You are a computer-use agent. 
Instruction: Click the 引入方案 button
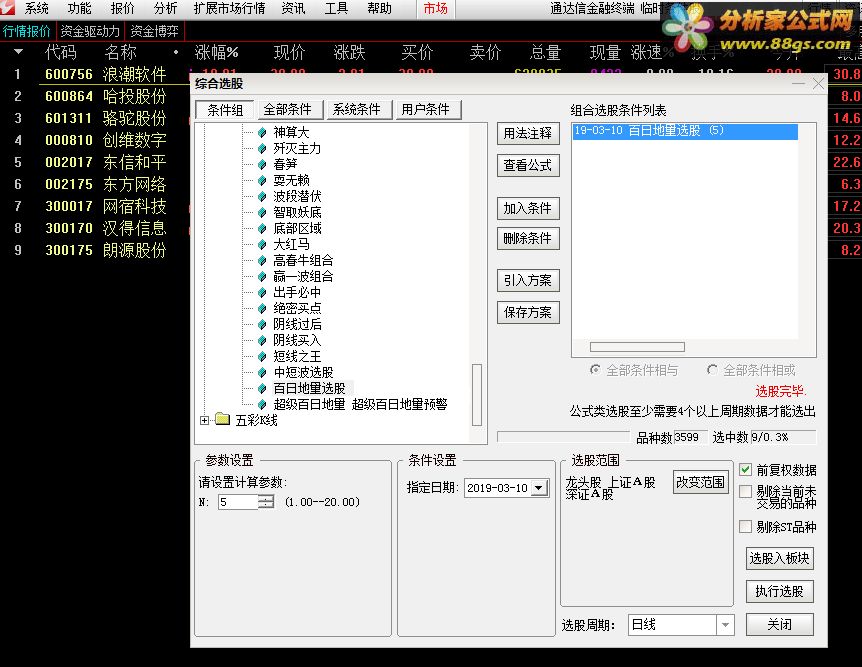pyautogui.click(x=528, y=280)
